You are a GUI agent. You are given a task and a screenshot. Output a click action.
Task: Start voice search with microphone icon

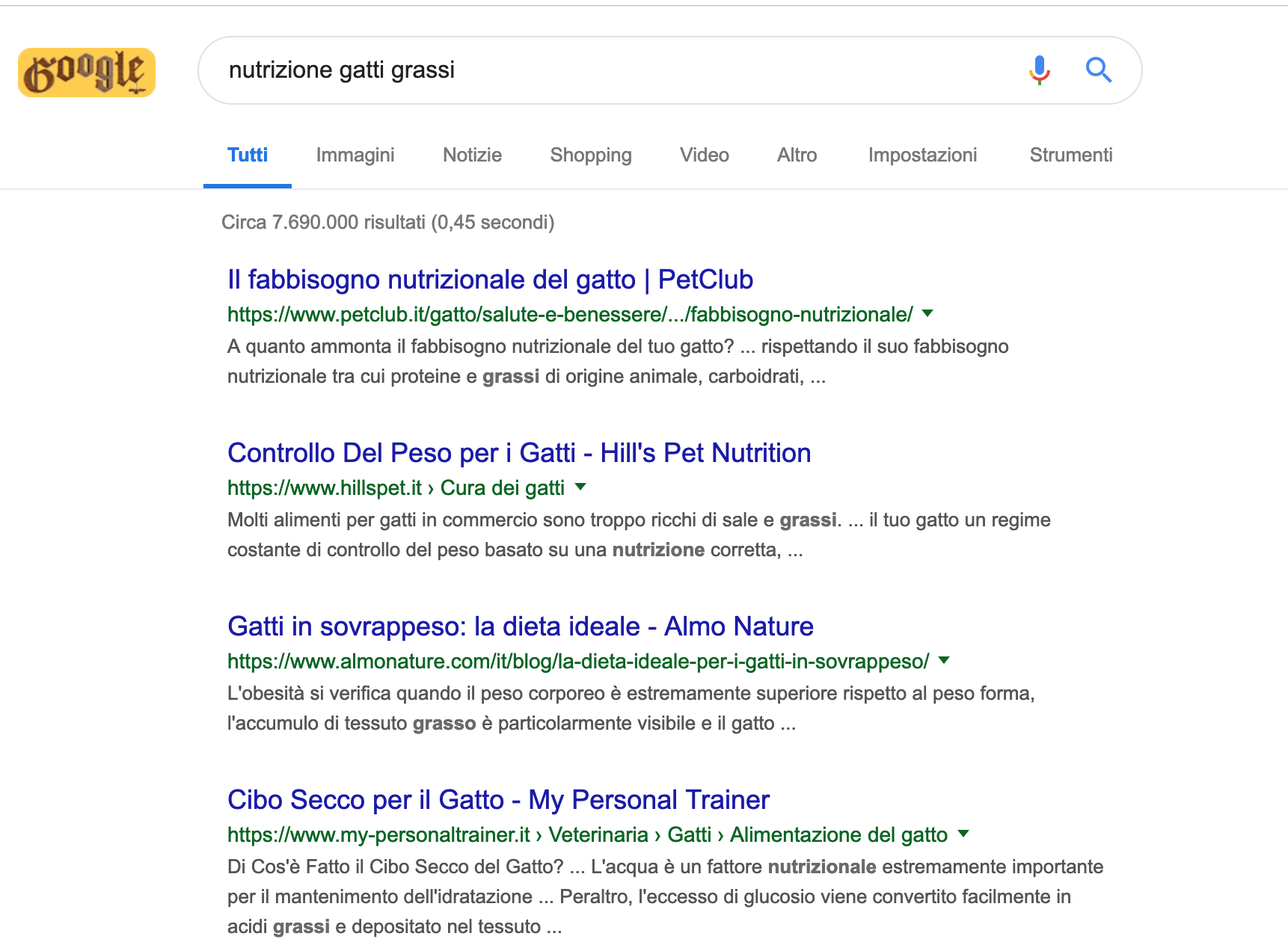pyautogui.click(x=1039, y=70)
